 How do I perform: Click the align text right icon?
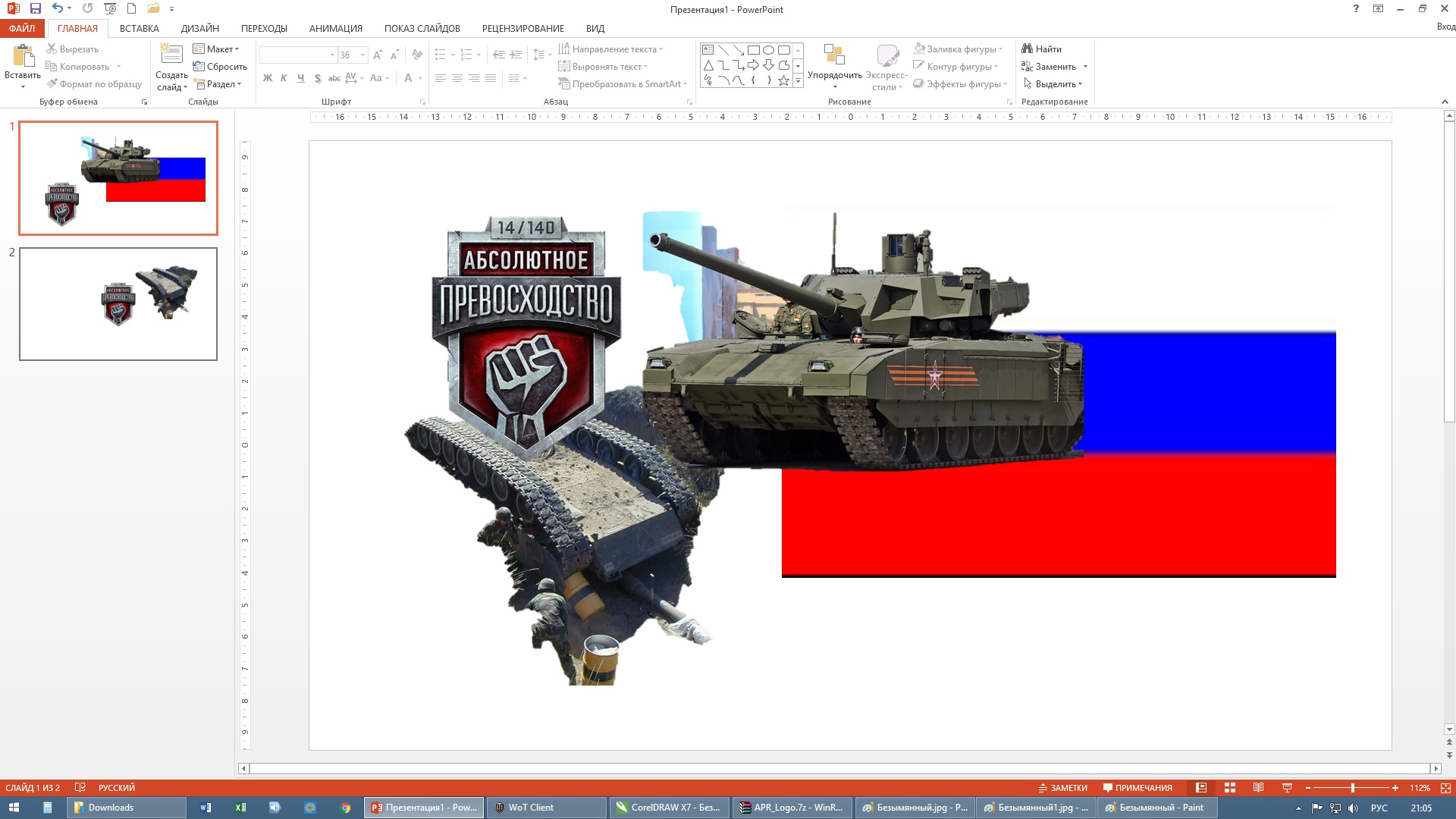(x=474, y=78)
